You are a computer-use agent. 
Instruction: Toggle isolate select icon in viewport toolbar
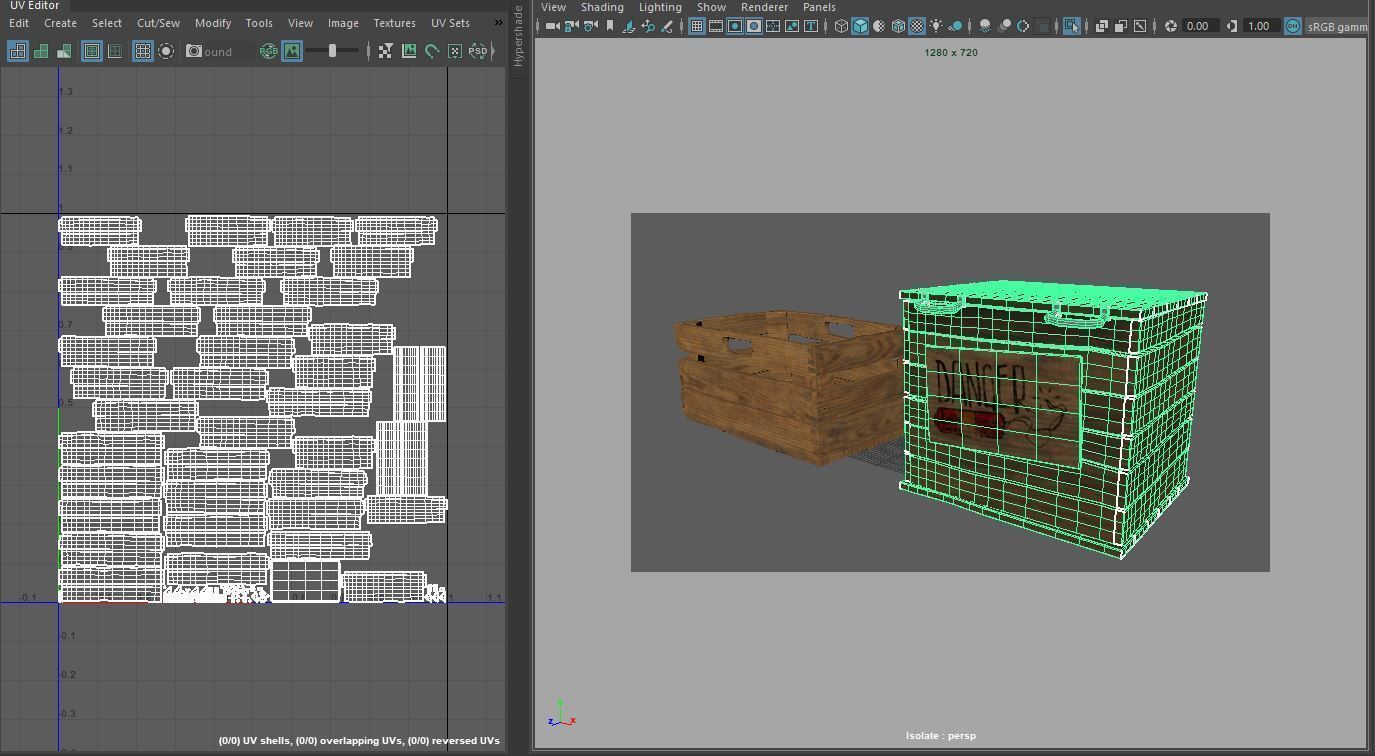[1072, 26]
